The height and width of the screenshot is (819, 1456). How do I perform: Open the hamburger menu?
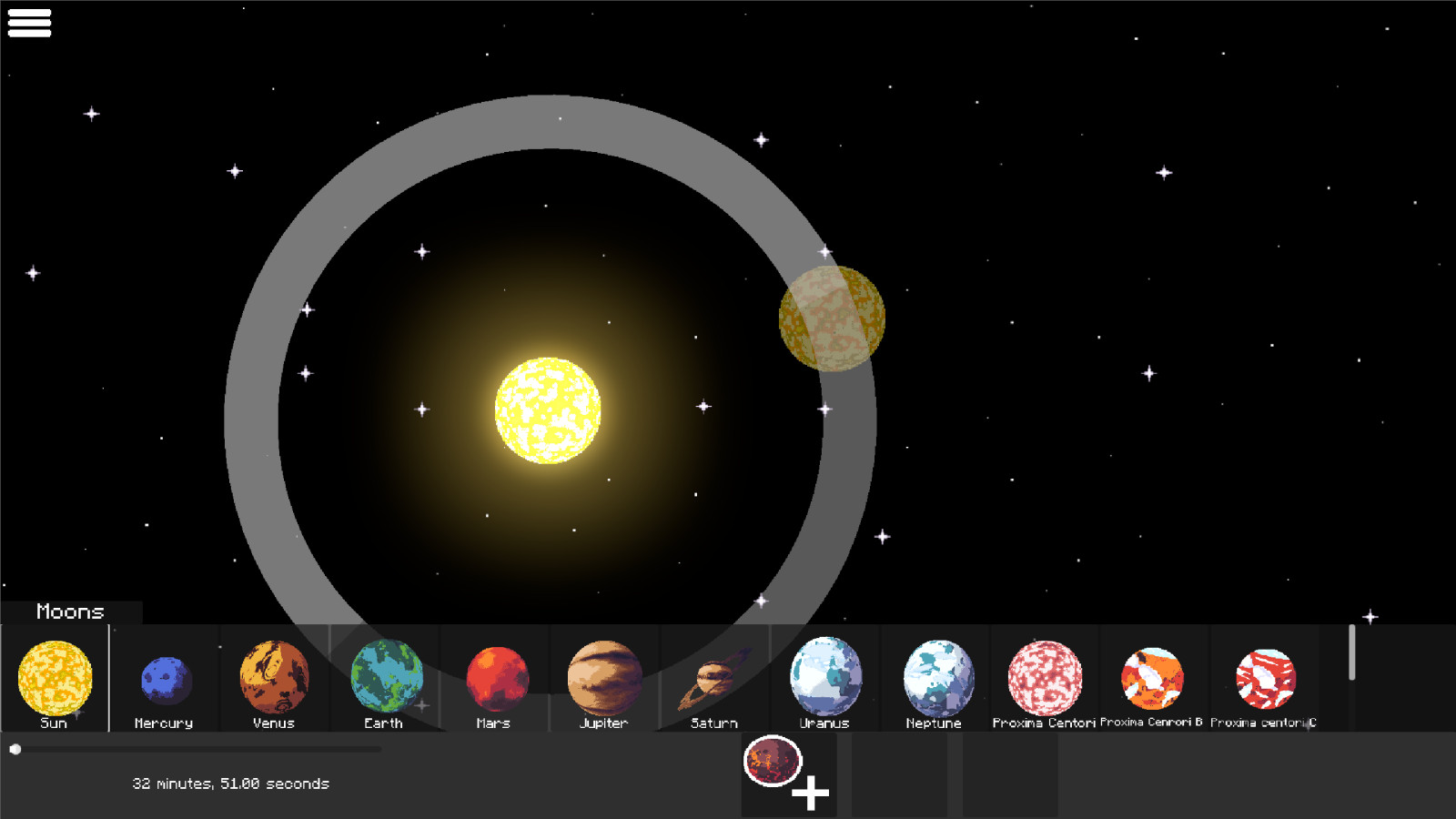point(29,23)
